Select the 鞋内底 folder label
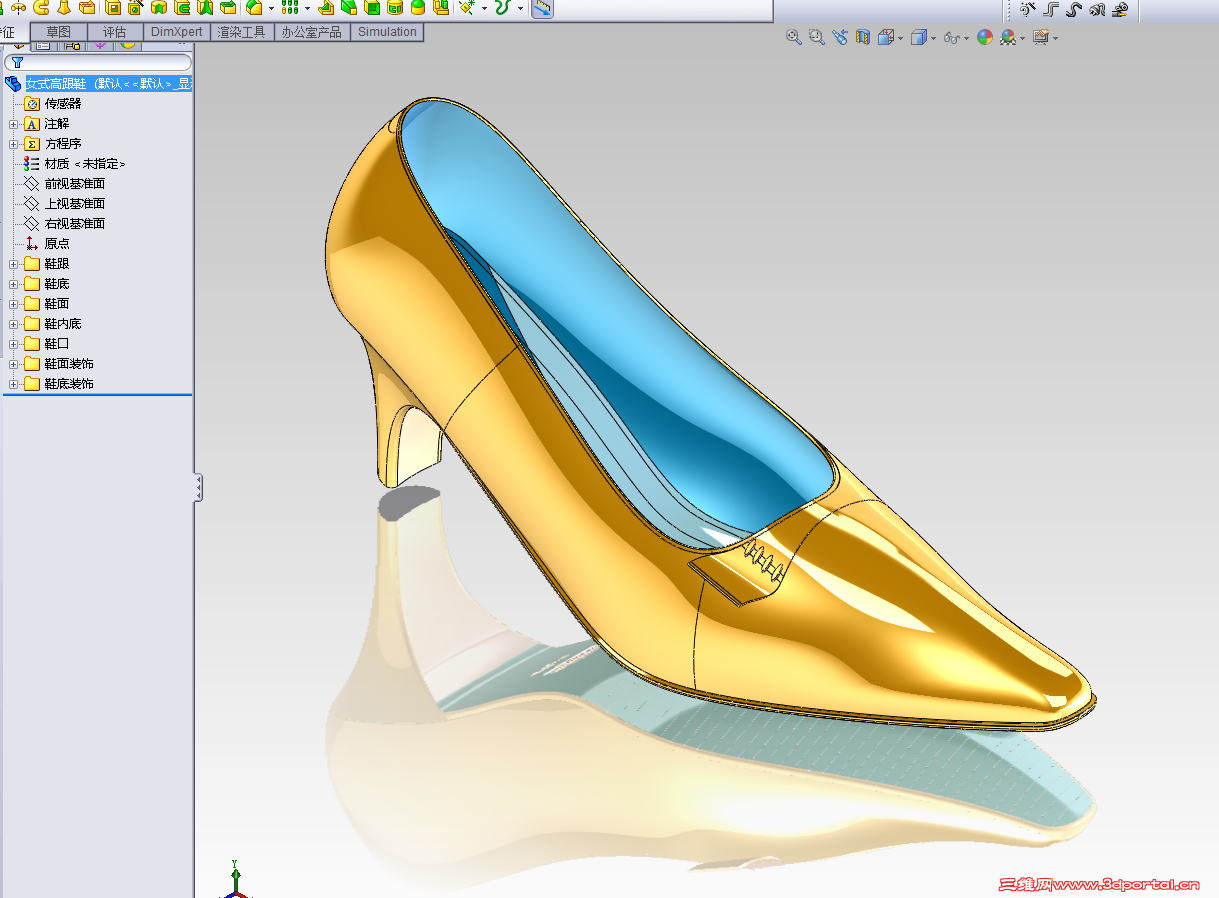The height and width of the screenshot is (898, 1219). (x=63, y=324)
